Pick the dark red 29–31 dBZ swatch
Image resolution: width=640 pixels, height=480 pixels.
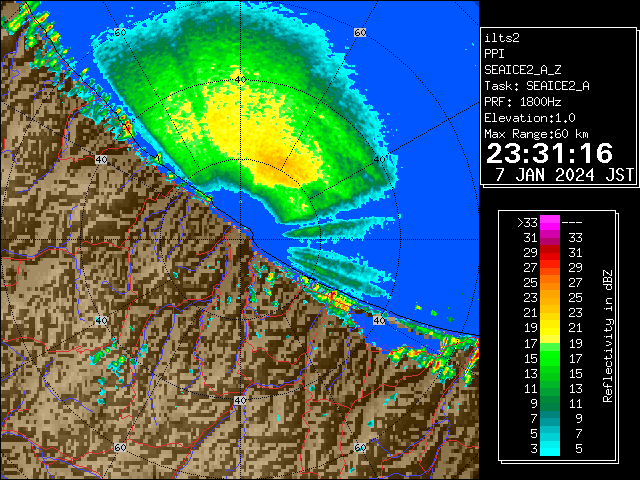click(550, 253)
